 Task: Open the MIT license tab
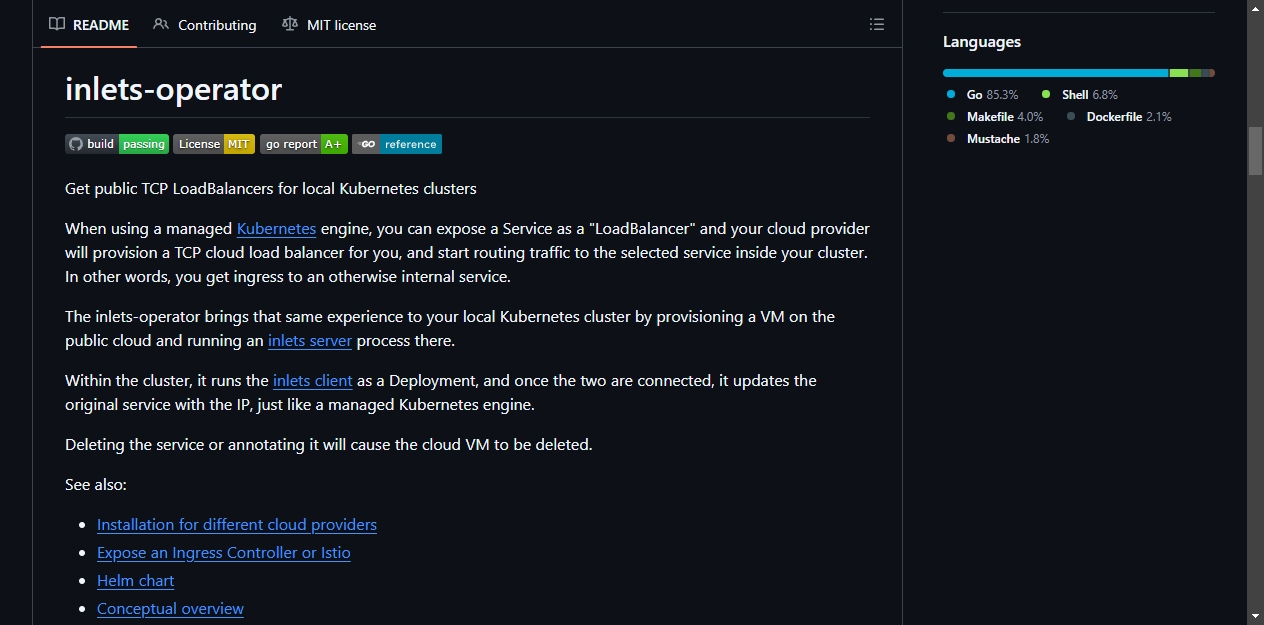(x=329, y=25)
